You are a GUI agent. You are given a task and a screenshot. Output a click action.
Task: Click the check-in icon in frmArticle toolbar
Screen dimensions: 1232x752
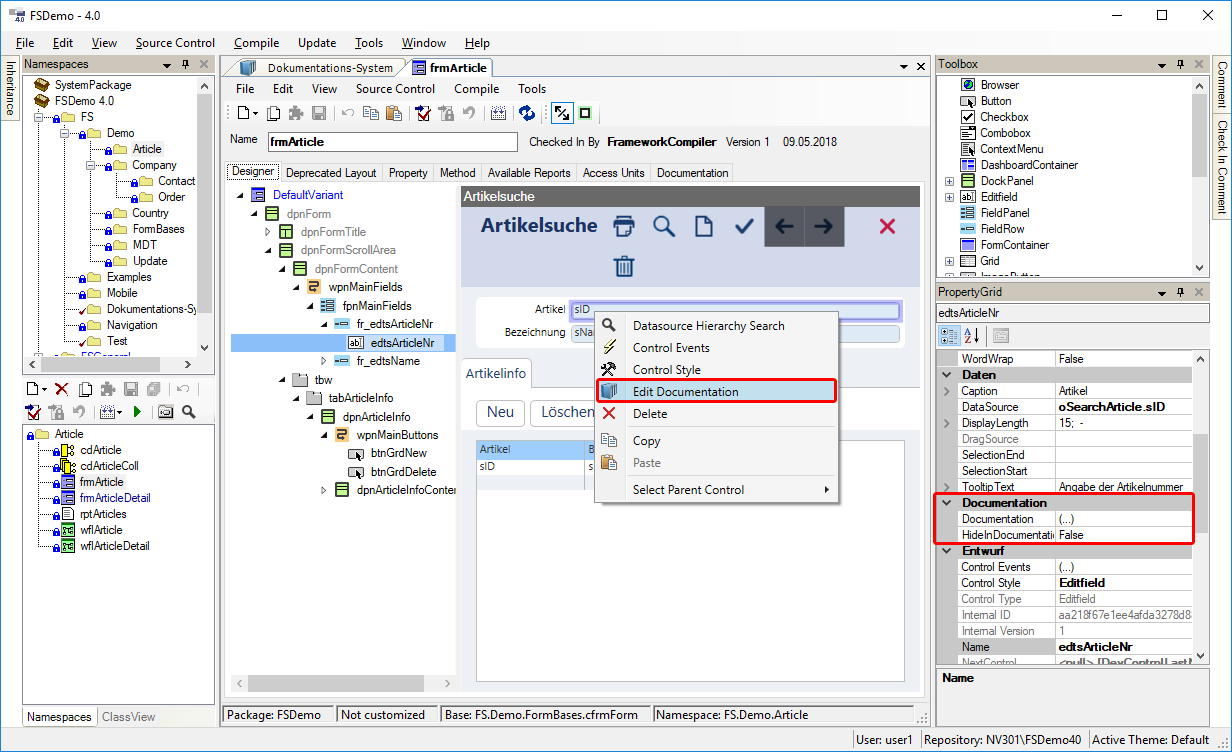pos(424,113)
